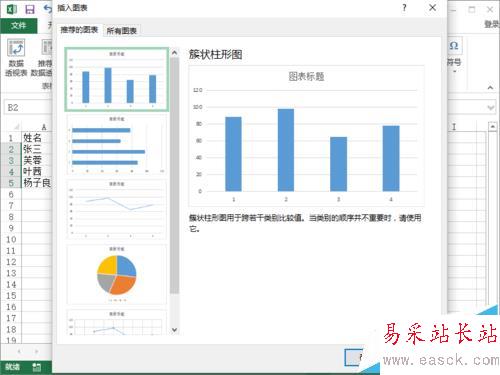Viewport: 500px width, 375px height.
Task: Select the horizontal bar chart thumbnail
Action: pos(117,144)
